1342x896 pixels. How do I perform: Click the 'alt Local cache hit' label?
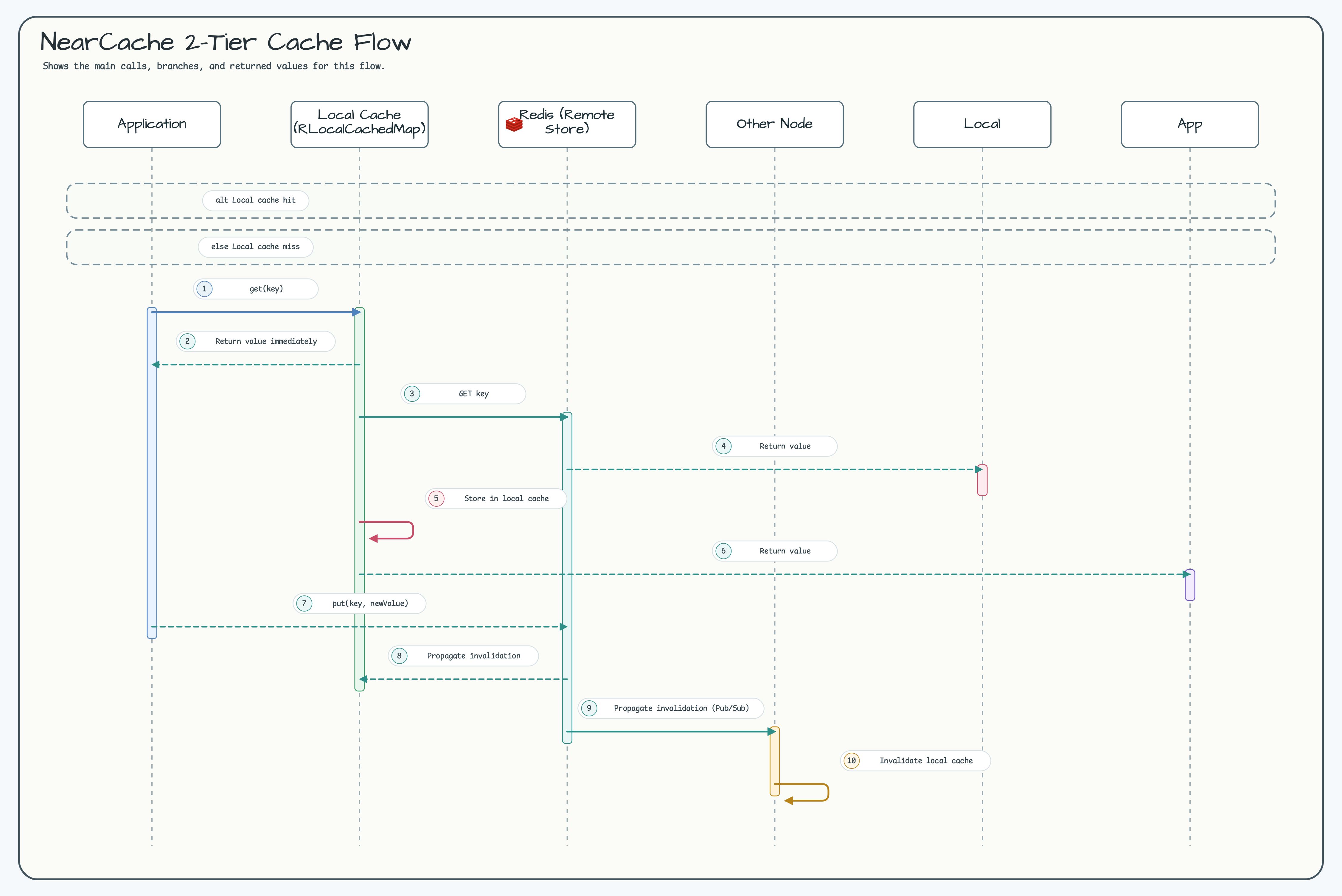(x=255, y=200)
